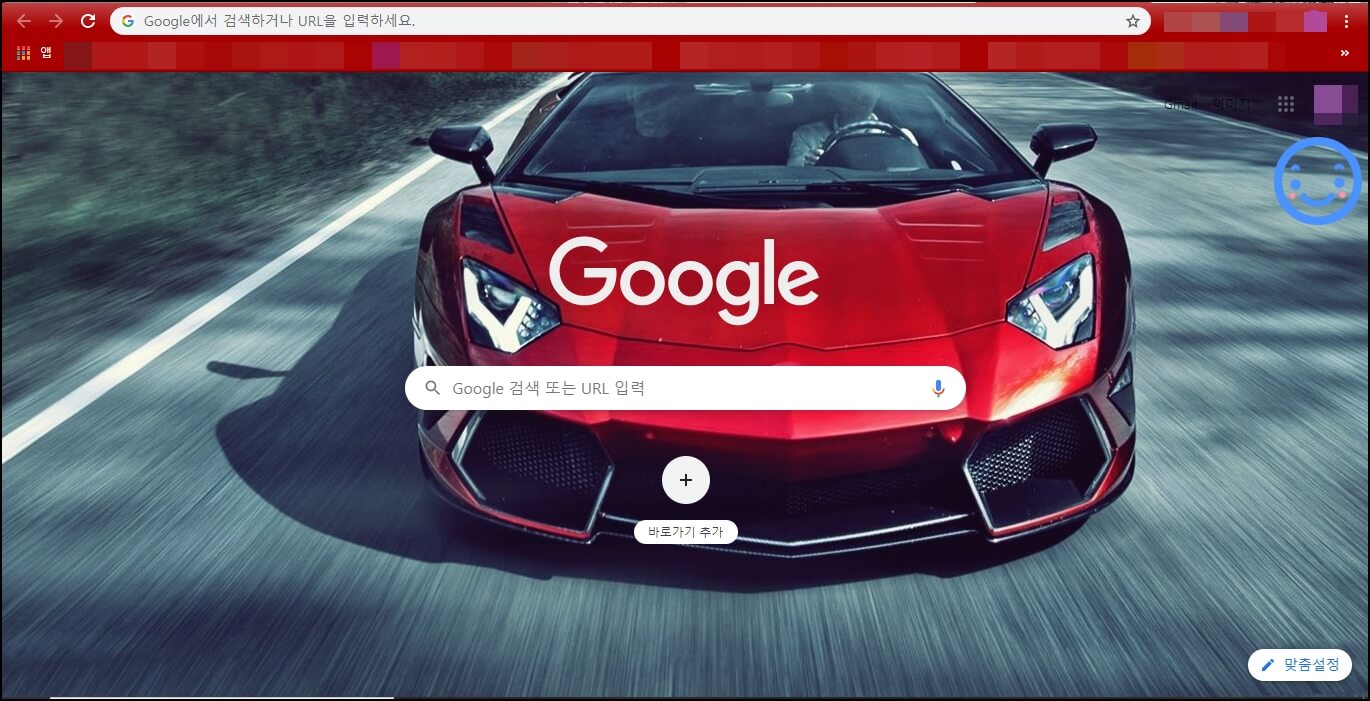Open the 맞춤설정 customize button
Viewport: 1370px width, 701px height.
tap(1300, 665)
